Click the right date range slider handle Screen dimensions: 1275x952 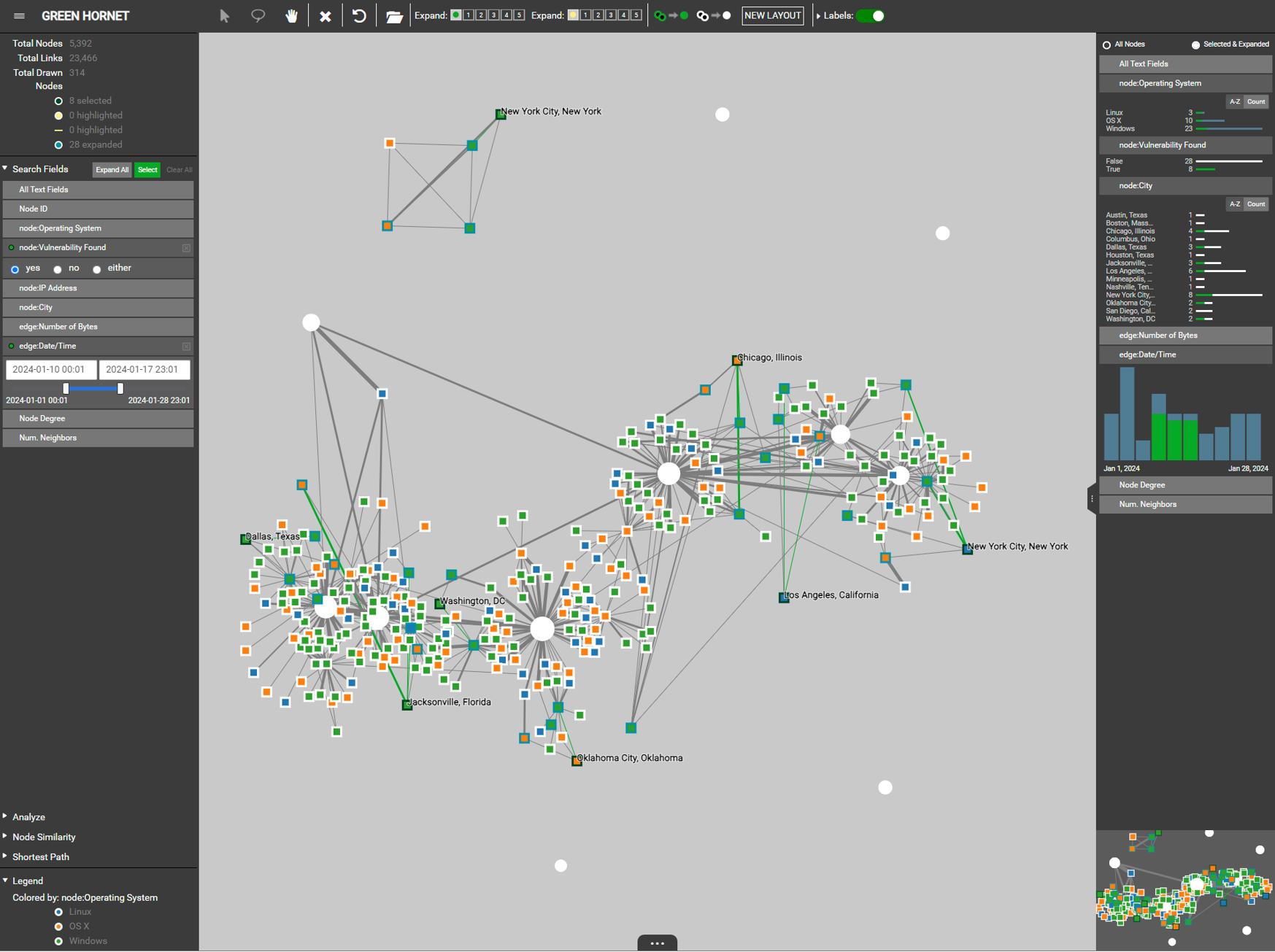click(x=120, y=389)
